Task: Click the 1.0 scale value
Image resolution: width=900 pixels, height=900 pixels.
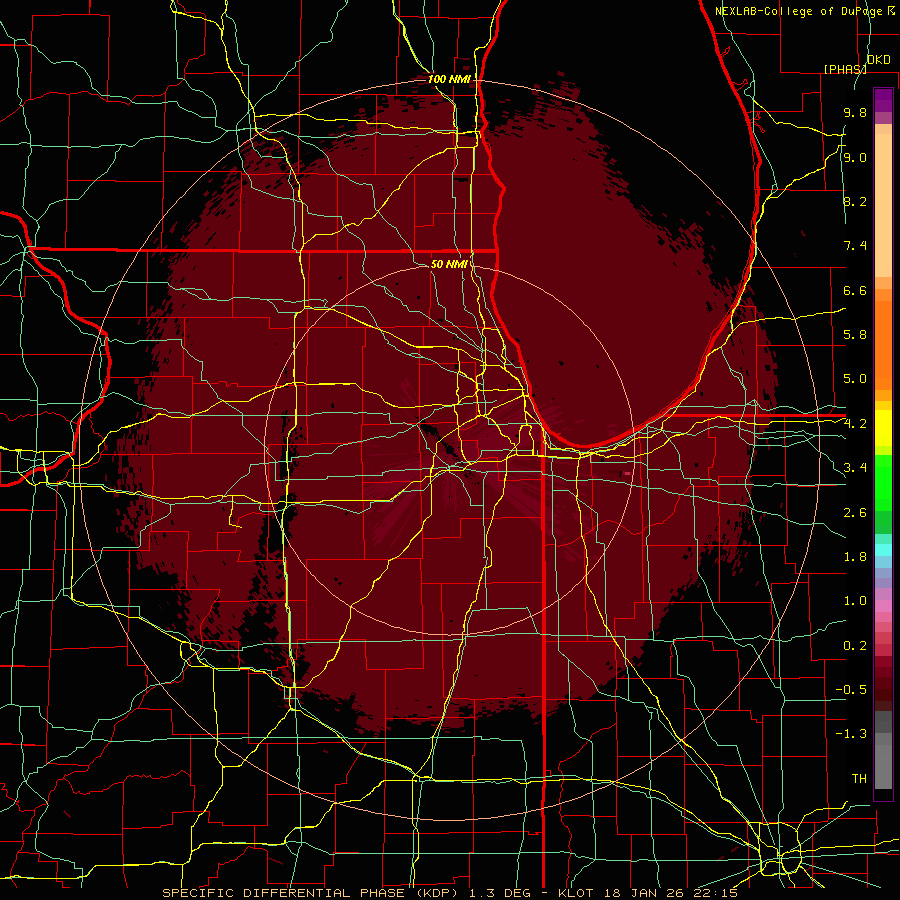Action: pos(855,601)
